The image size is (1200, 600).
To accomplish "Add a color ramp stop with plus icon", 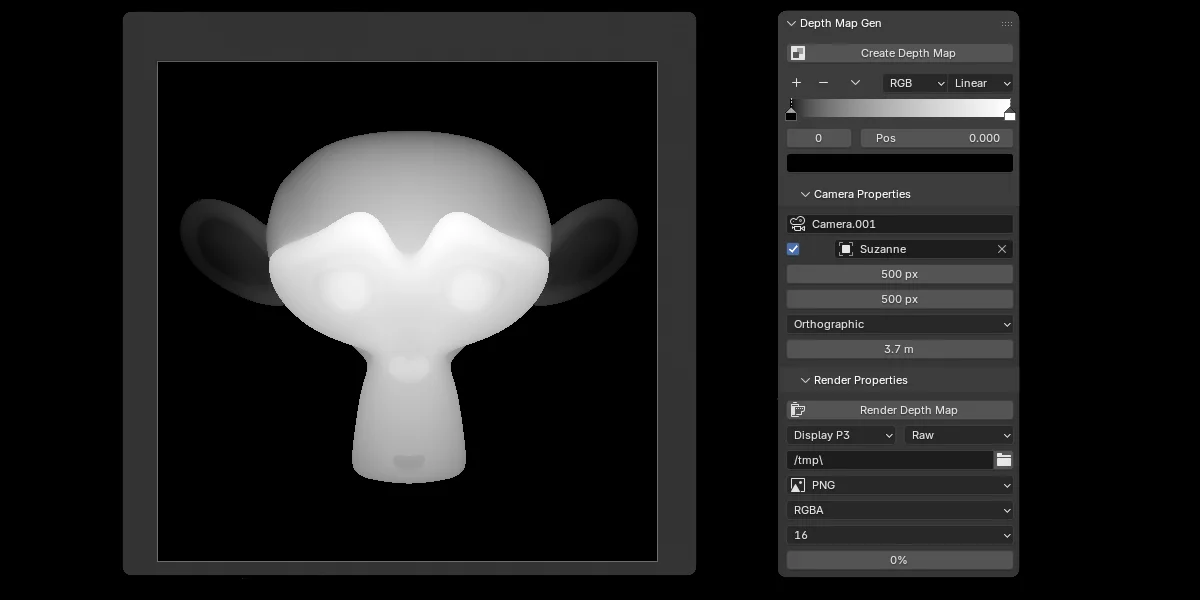I will coord(795,82).
